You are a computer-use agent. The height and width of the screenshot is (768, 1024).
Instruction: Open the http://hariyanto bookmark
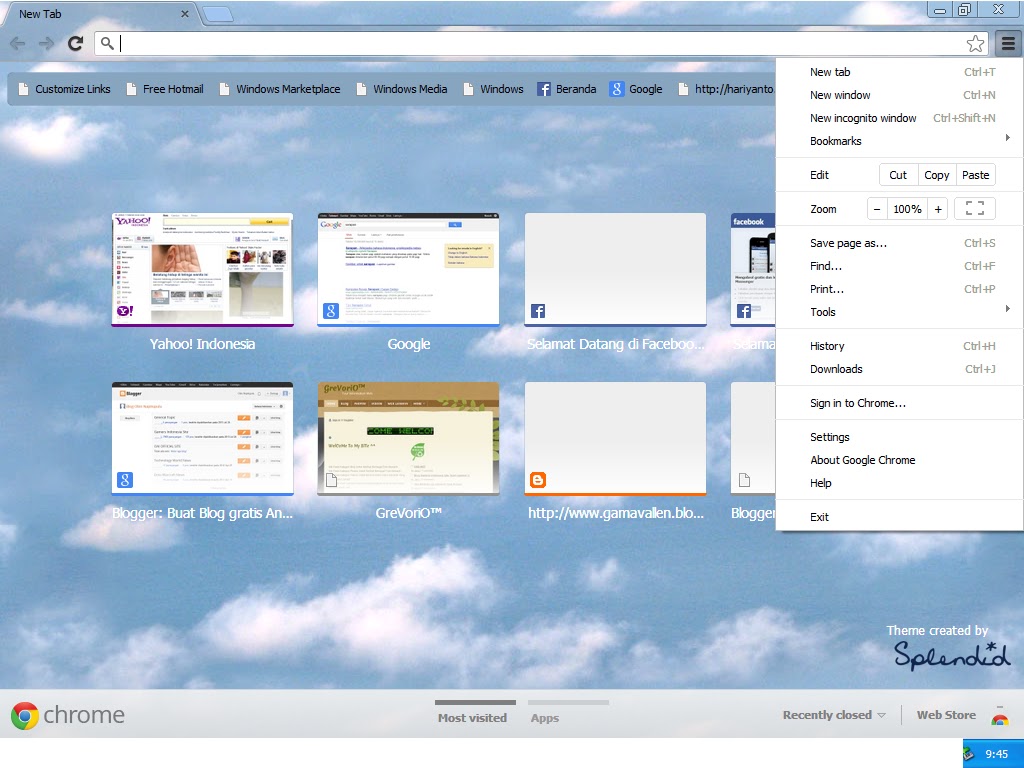(725, 89)
